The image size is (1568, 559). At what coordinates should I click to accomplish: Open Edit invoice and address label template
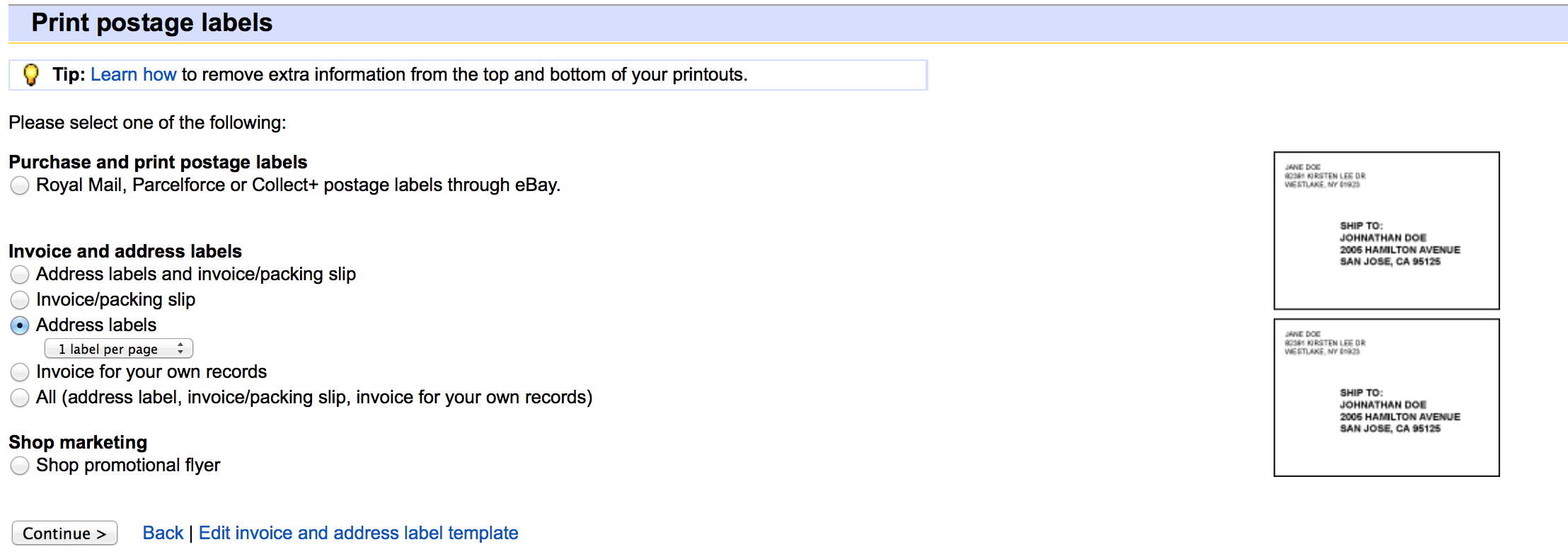pyautogui.click(x=358, y=533)
